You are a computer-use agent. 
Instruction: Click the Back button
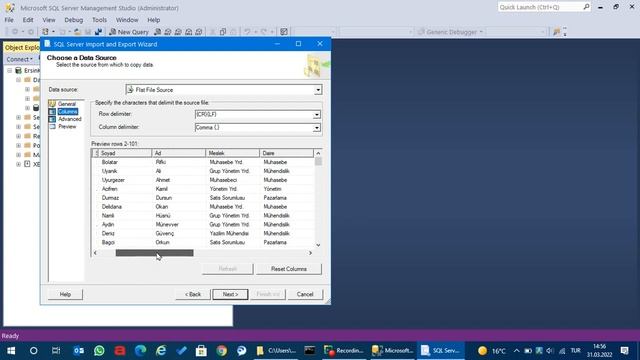(x=193, y=294)
